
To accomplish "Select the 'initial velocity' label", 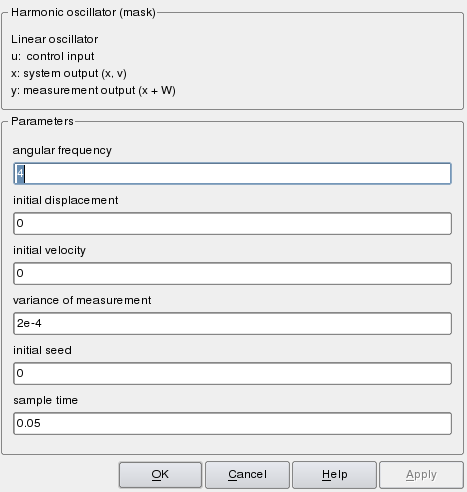I will pos(49,250).
